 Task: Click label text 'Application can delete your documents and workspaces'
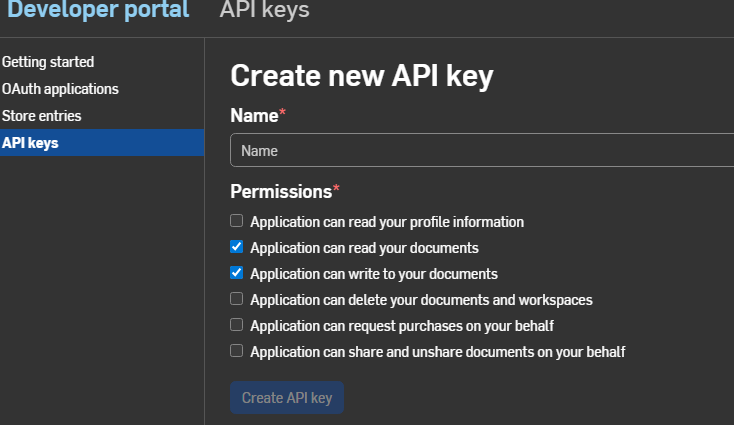pyautogui.click(x=421, y=300)
